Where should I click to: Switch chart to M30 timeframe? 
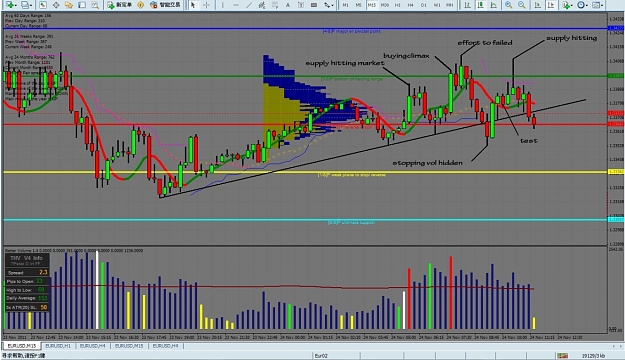point(385,5)
